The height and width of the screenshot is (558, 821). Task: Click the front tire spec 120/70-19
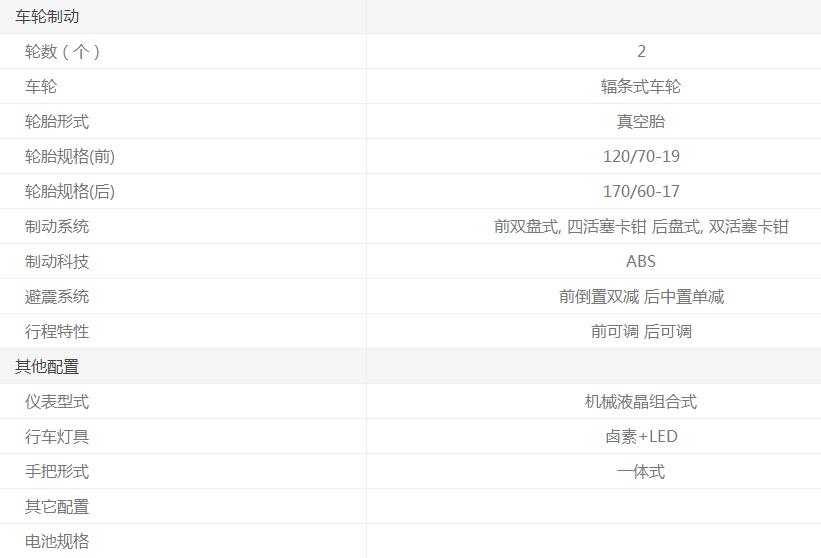[x=641, y=156]
